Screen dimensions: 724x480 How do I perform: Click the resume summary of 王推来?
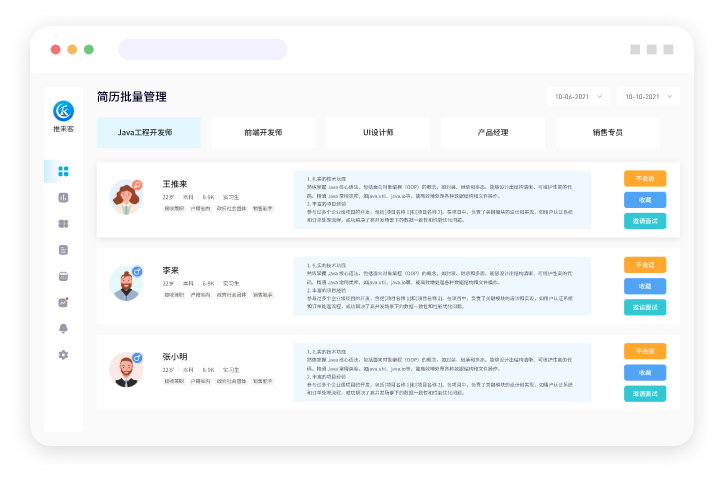[x=442, y=199]
